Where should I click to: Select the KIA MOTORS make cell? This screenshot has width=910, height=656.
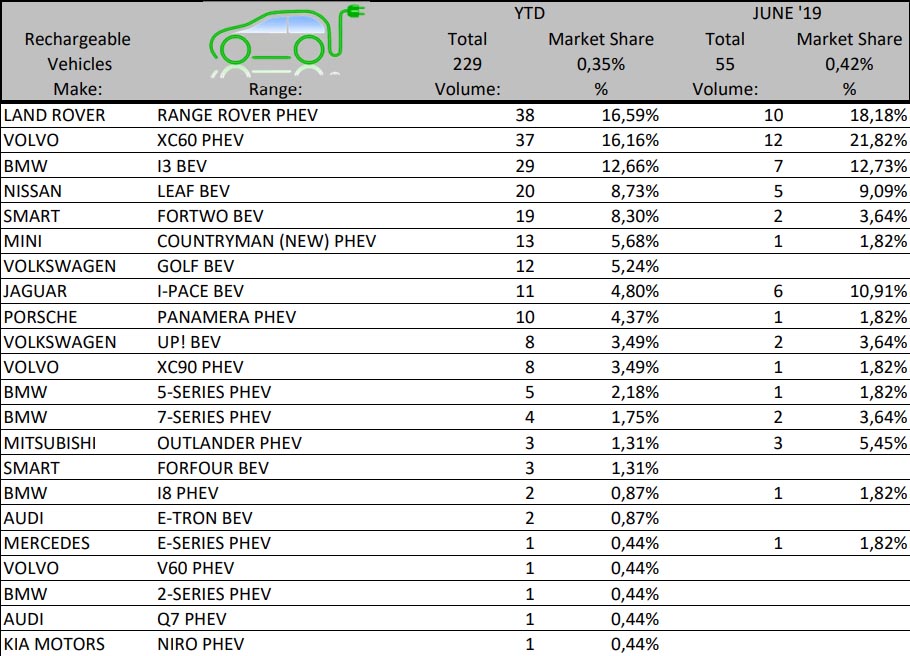click(52, 644)
